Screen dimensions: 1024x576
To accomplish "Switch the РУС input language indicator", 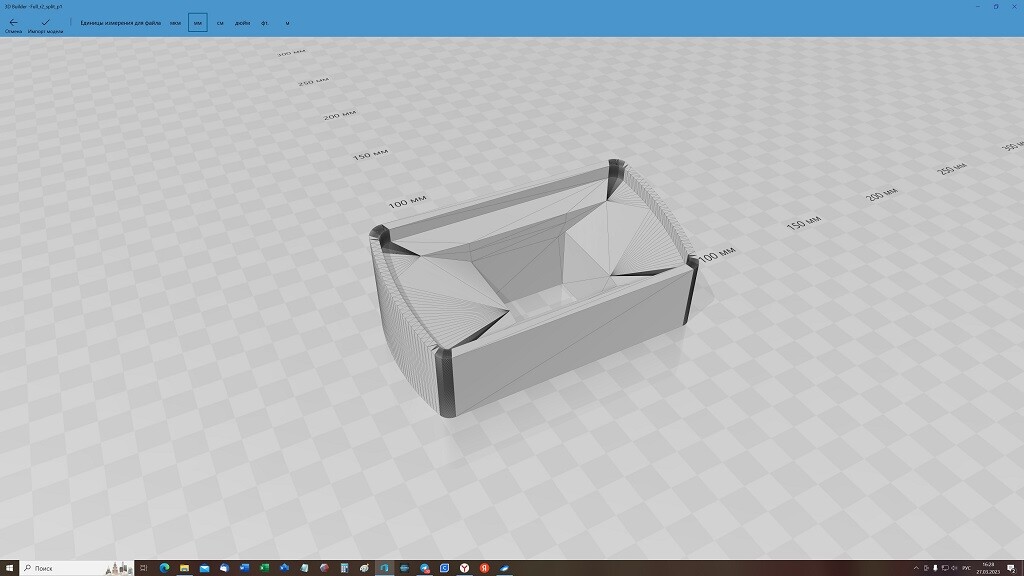I will tap(967, 568).
